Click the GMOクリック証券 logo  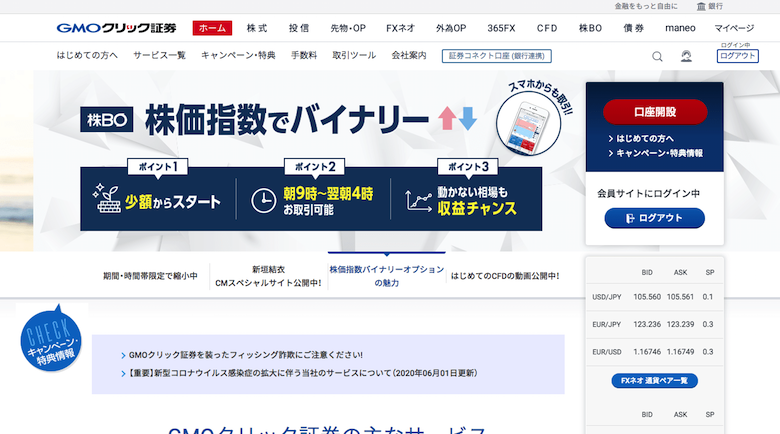[x=118, y=28]
